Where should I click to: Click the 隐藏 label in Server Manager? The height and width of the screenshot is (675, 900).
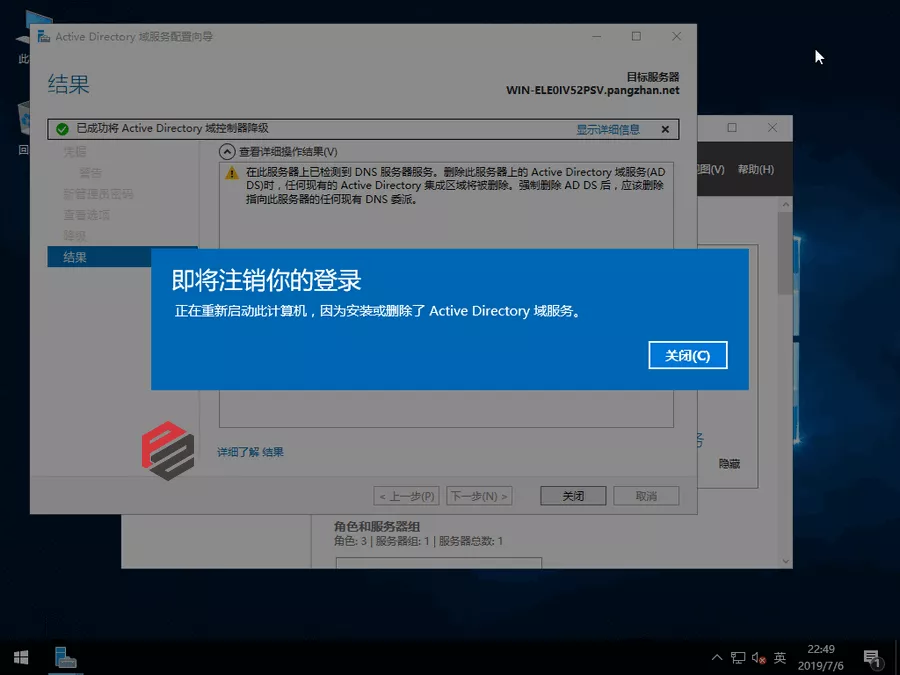pos(729,464)
